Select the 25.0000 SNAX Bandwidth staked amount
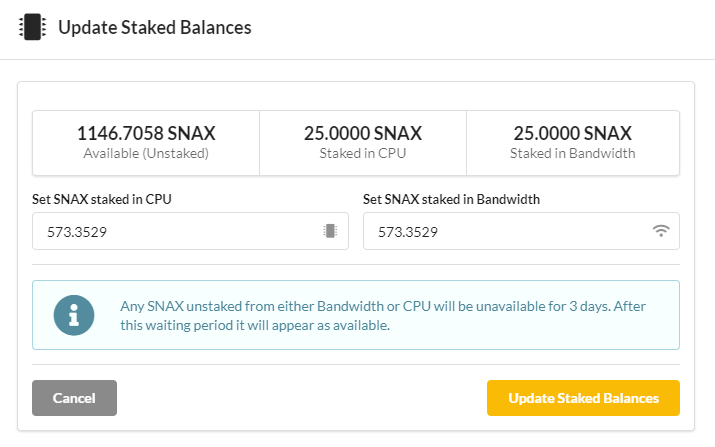Viewport: 715px width, 447px height. pyautogui.click(x=573, y=134)
